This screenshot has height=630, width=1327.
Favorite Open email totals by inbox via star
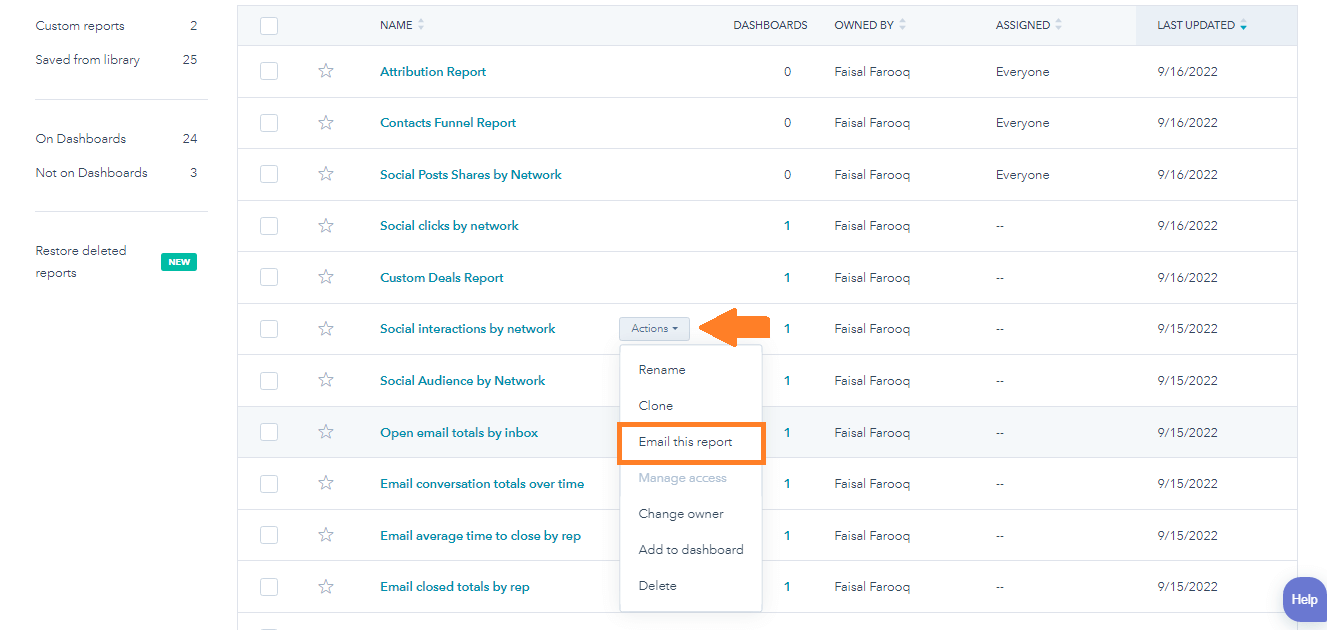point(325,431)
